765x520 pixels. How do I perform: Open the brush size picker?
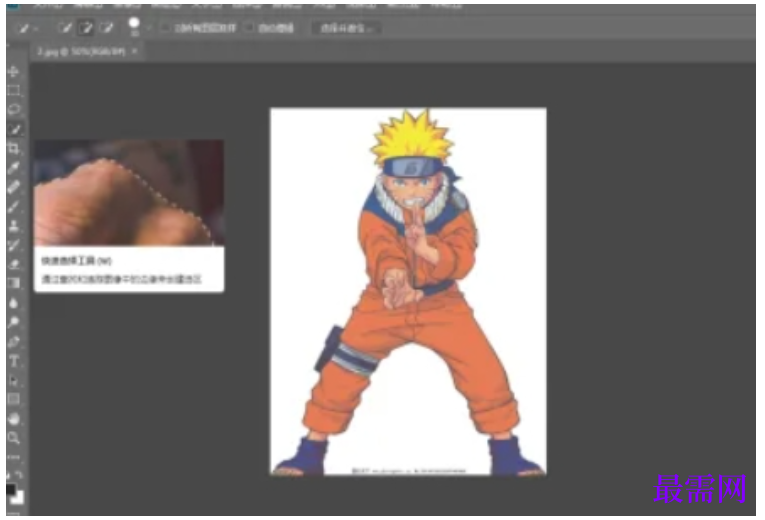click(134, 27)
